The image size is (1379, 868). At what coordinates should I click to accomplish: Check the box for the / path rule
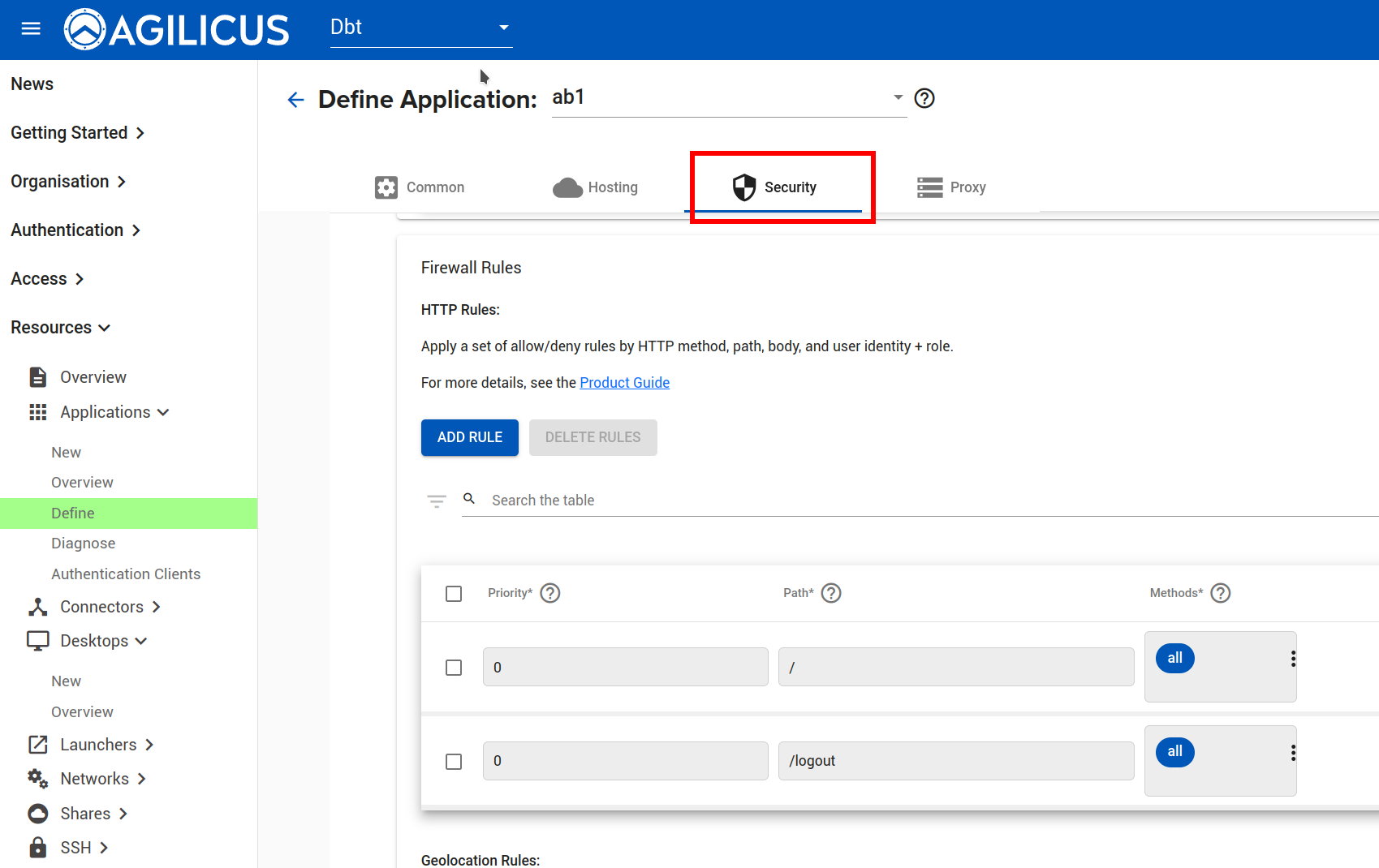pos(454,668)
